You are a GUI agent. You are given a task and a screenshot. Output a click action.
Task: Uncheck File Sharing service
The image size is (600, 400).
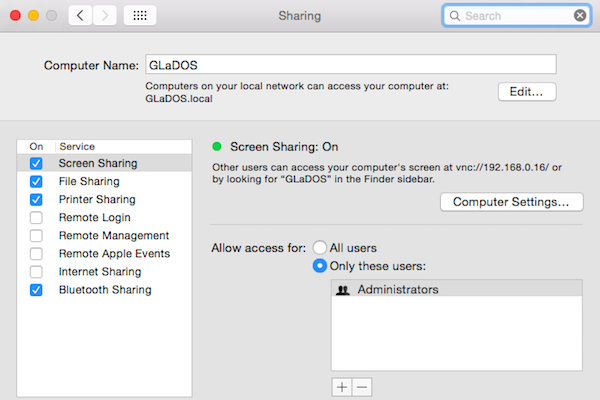point(36,181)
